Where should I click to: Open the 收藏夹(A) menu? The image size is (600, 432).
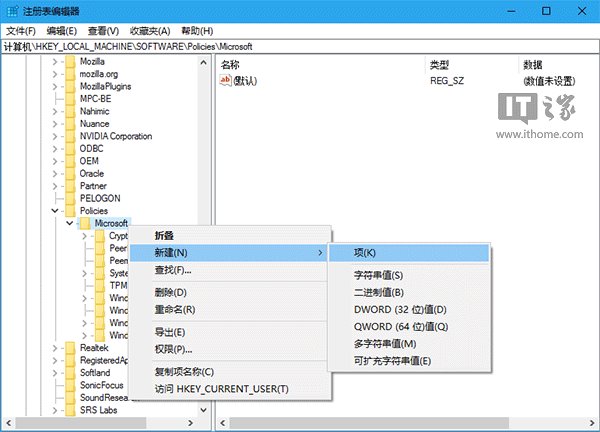click(x=148, y=31)
